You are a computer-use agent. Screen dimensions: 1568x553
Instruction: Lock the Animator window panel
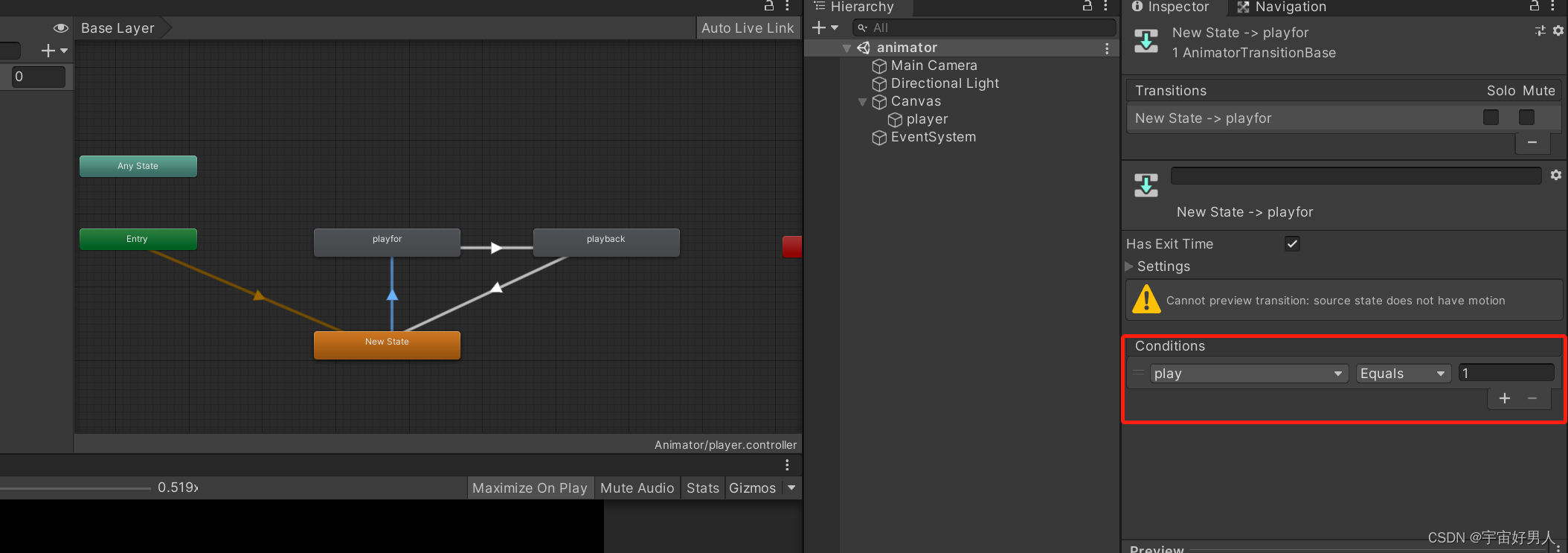click(x=769, y=6)
